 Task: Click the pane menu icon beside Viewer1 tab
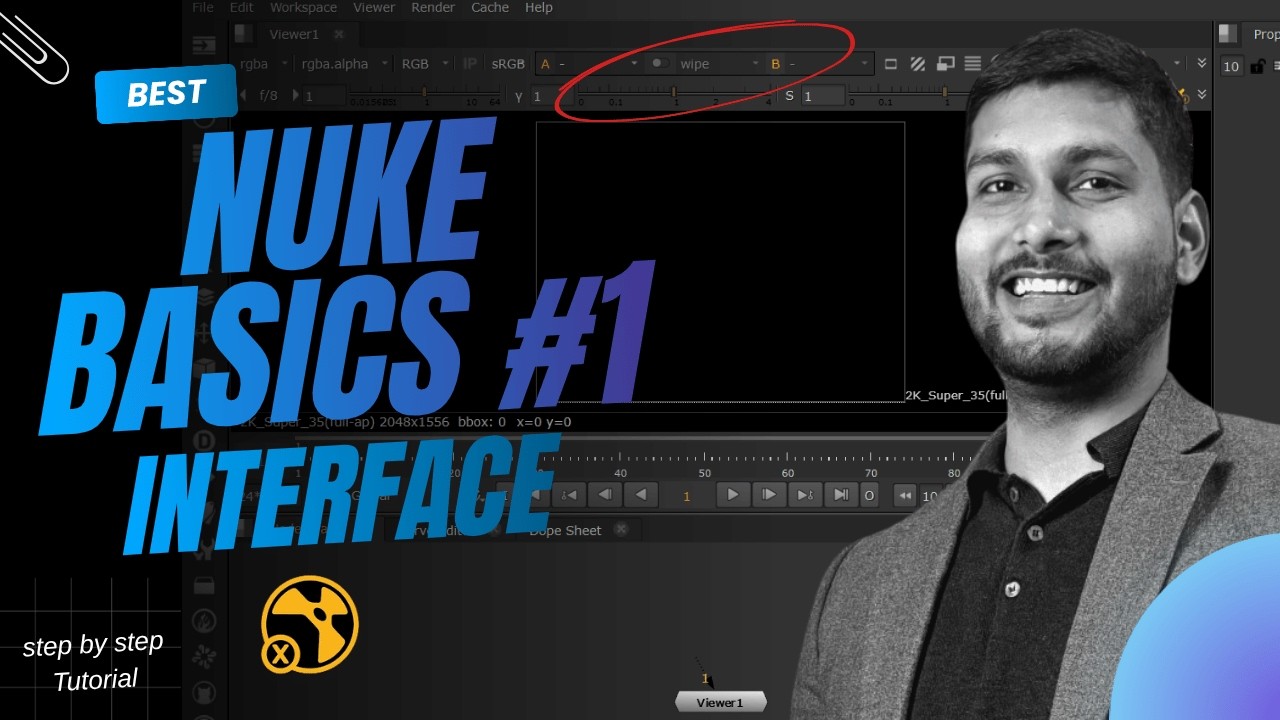point(243,34)
